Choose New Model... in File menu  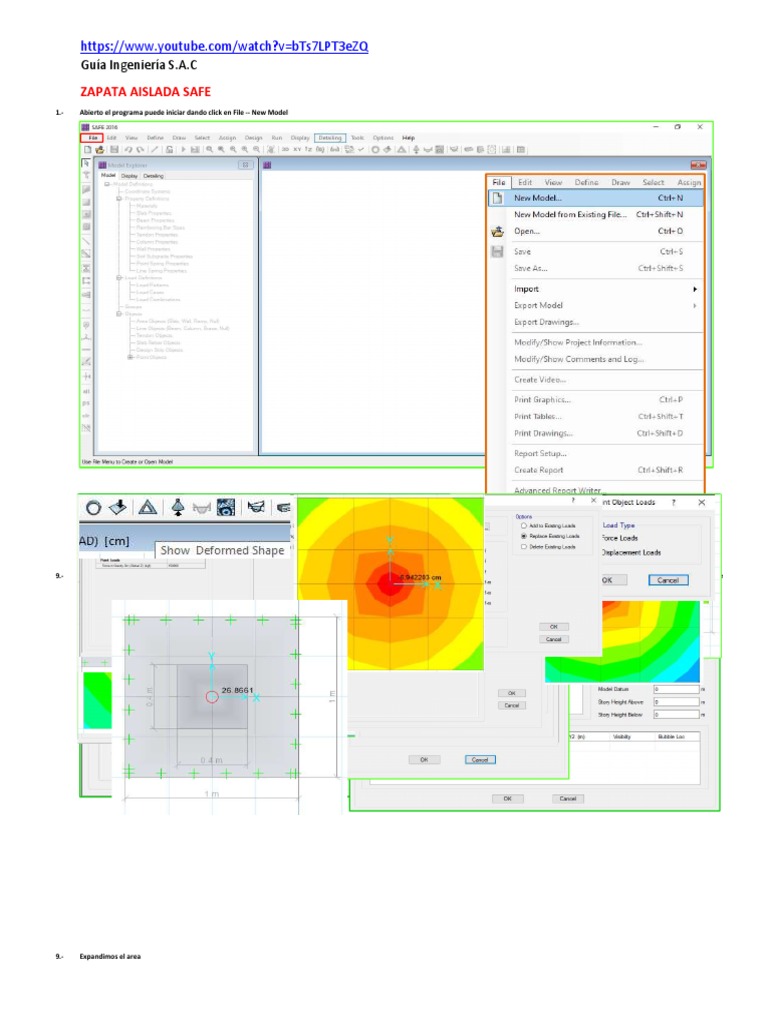595,198
